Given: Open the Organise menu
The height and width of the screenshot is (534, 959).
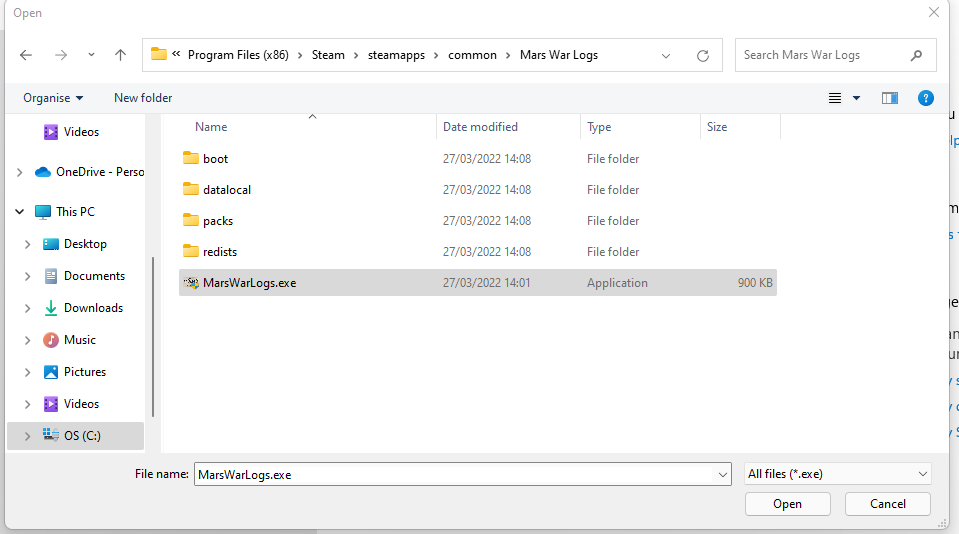Looking at the screenshot, I should pyautogui.click(x=53, y=98).
